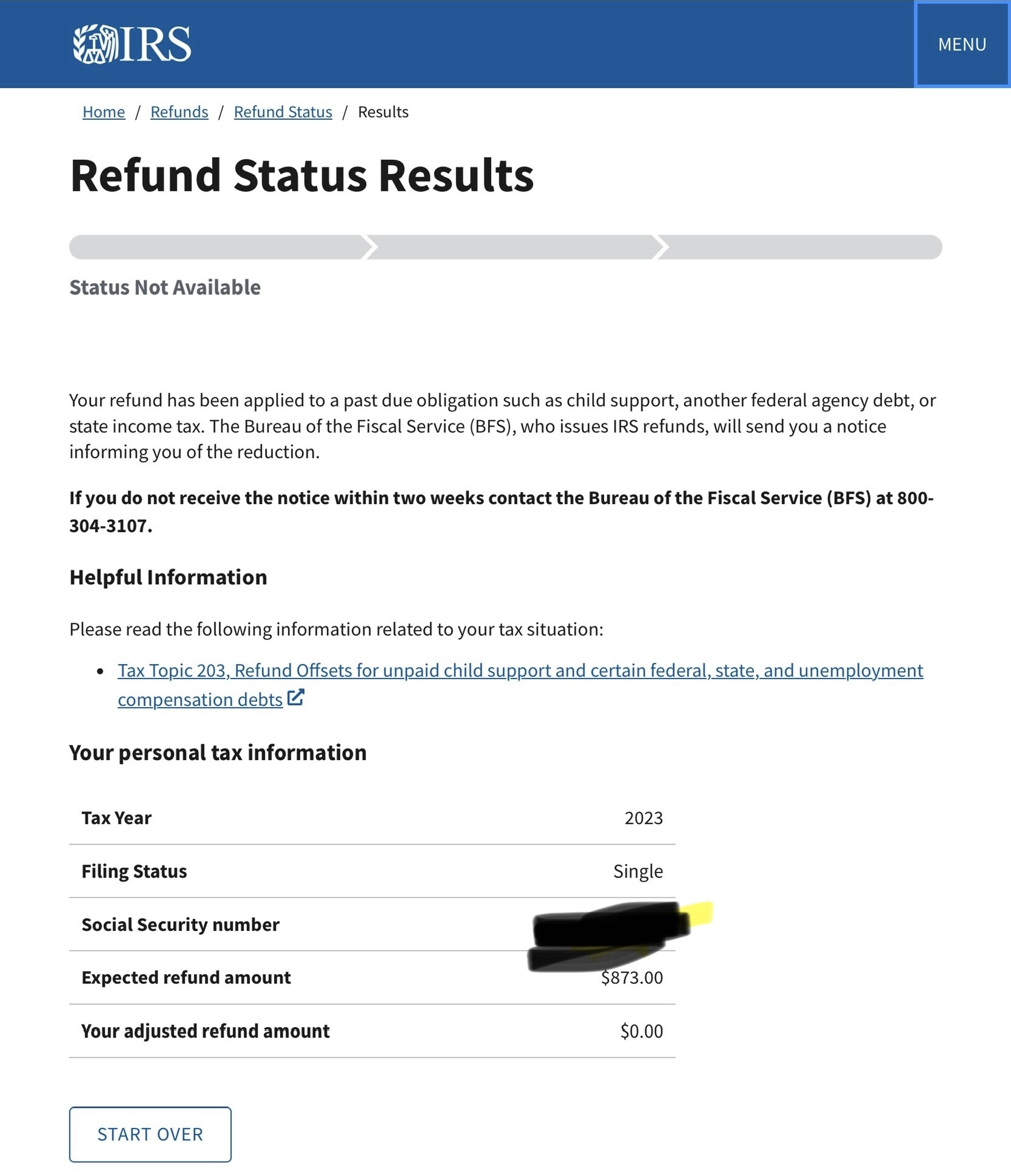1011x1176 pixels.
Task: Click the external link icon after compensation debts
Action: [295, 697]
